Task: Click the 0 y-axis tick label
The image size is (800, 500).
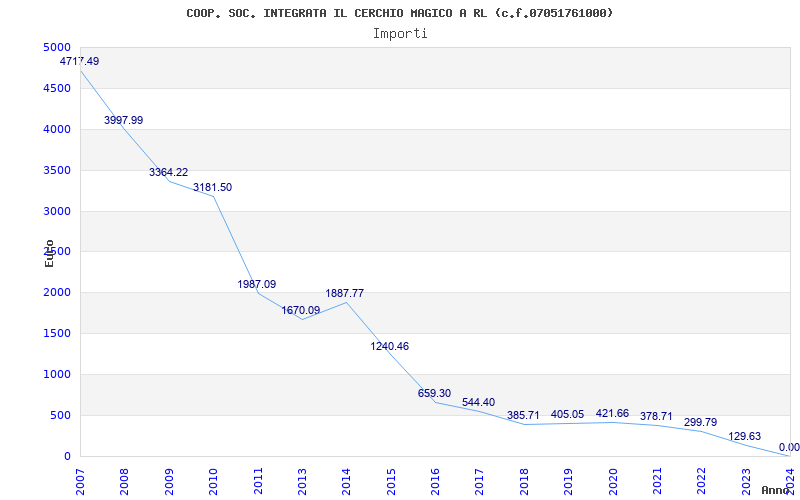Action: [67, 456]
